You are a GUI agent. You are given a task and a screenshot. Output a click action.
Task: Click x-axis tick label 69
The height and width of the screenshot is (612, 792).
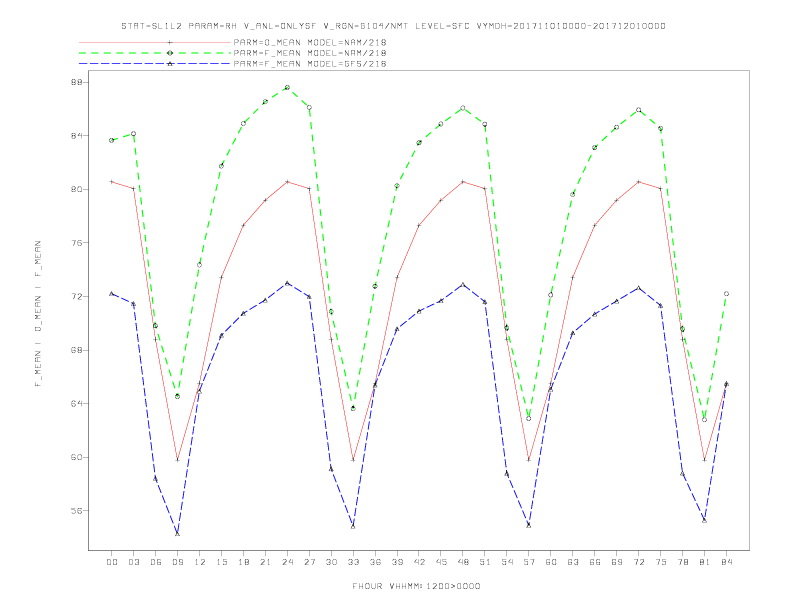tap(617, 562)
